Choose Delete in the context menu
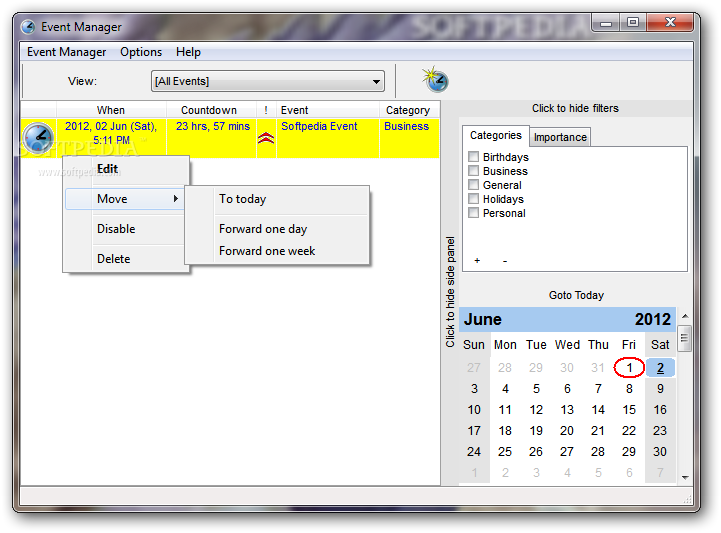Image resolution: width=721 pixels, height=533 pixels. pyautogui.click(x=126, y=259)
